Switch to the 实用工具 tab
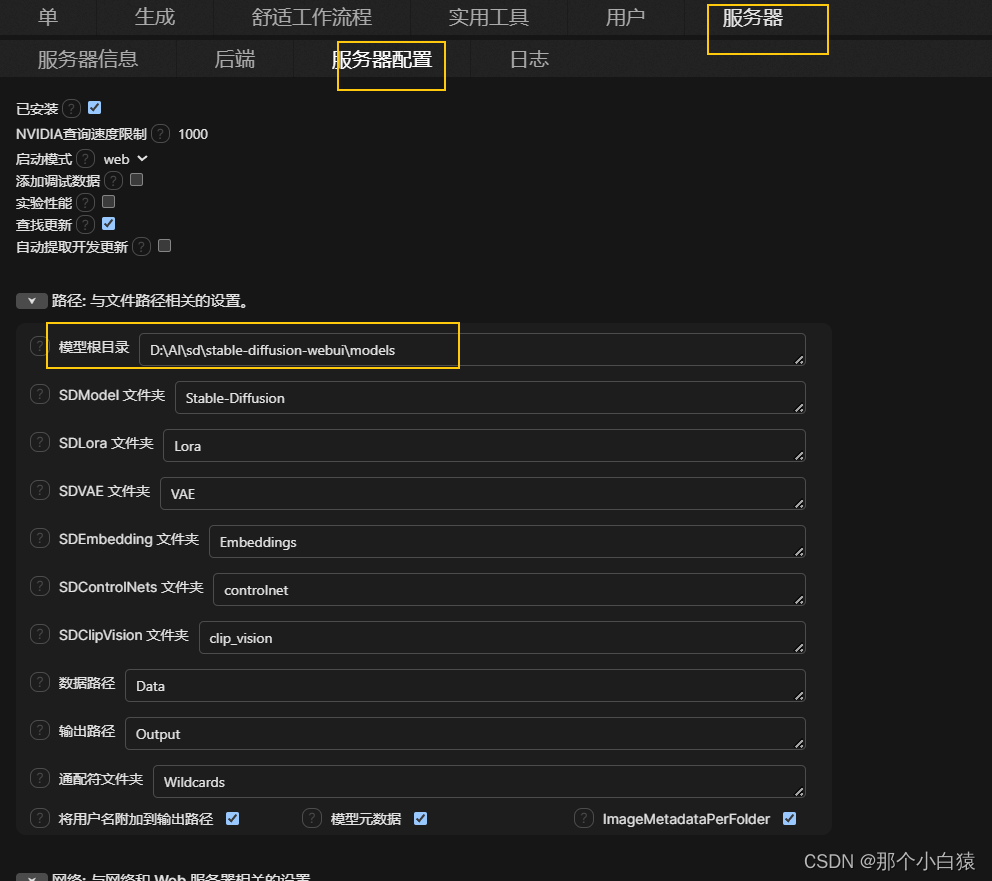The width and height of the screenshot is (992, 881). (x=488, y=17)
